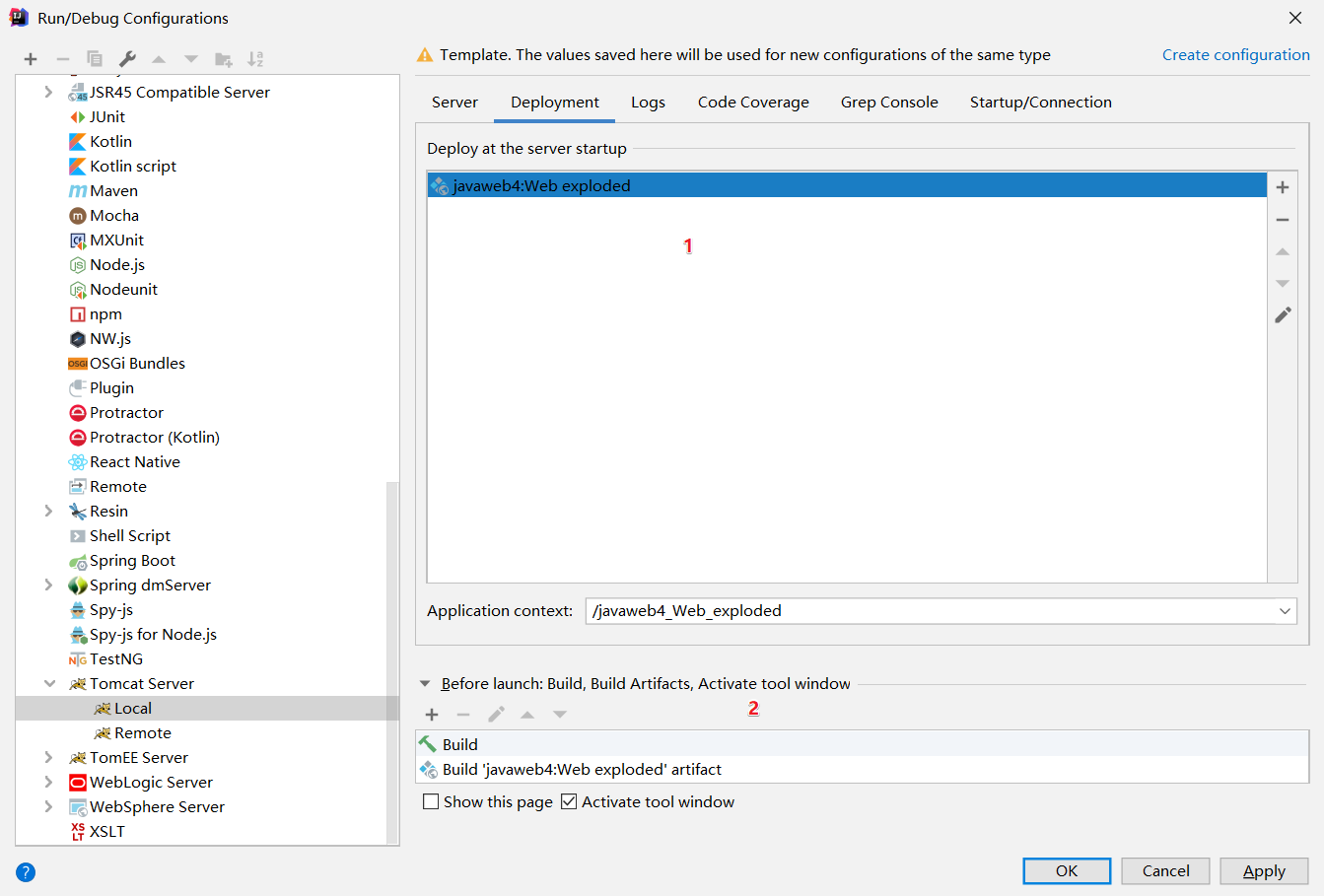Switch to Code Coverage tab
Screen dimensions: 1324x896
click(x=753, y=102)
